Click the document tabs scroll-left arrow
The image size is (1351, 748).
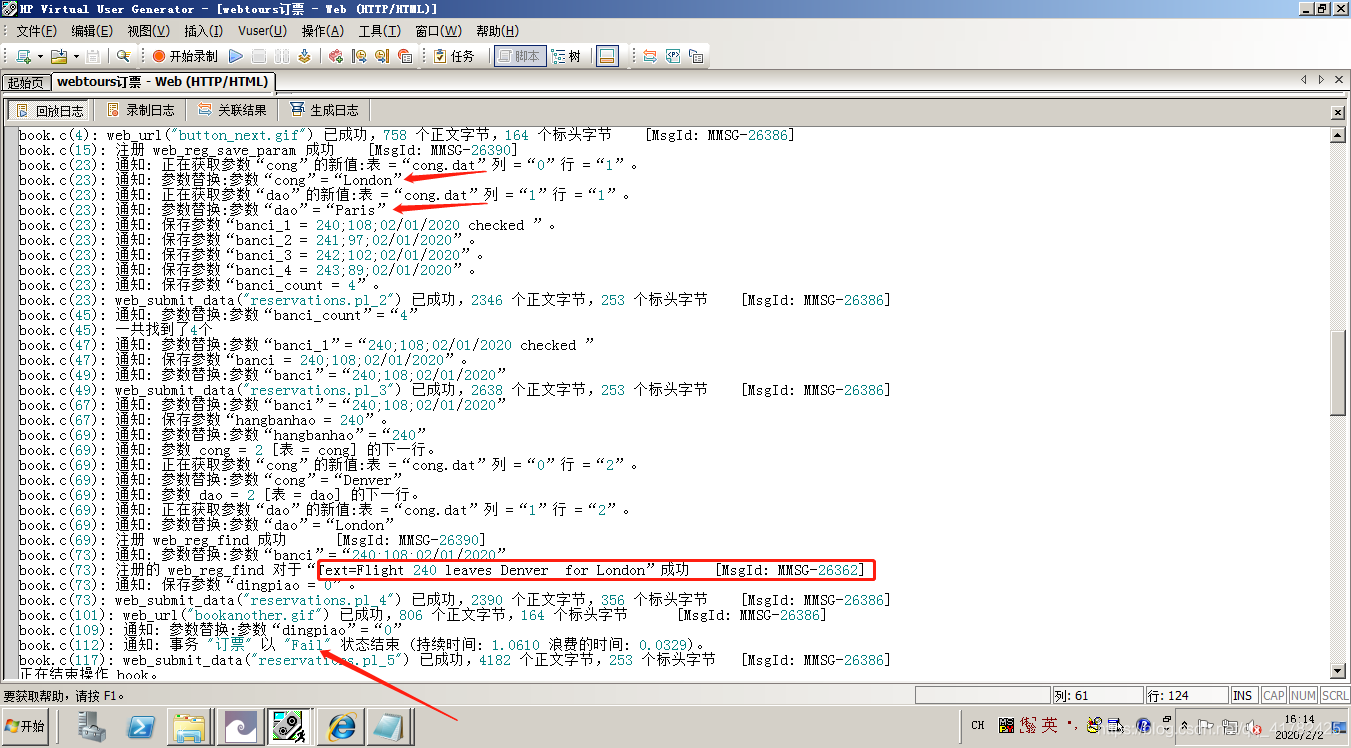[x=1304, y=79]
